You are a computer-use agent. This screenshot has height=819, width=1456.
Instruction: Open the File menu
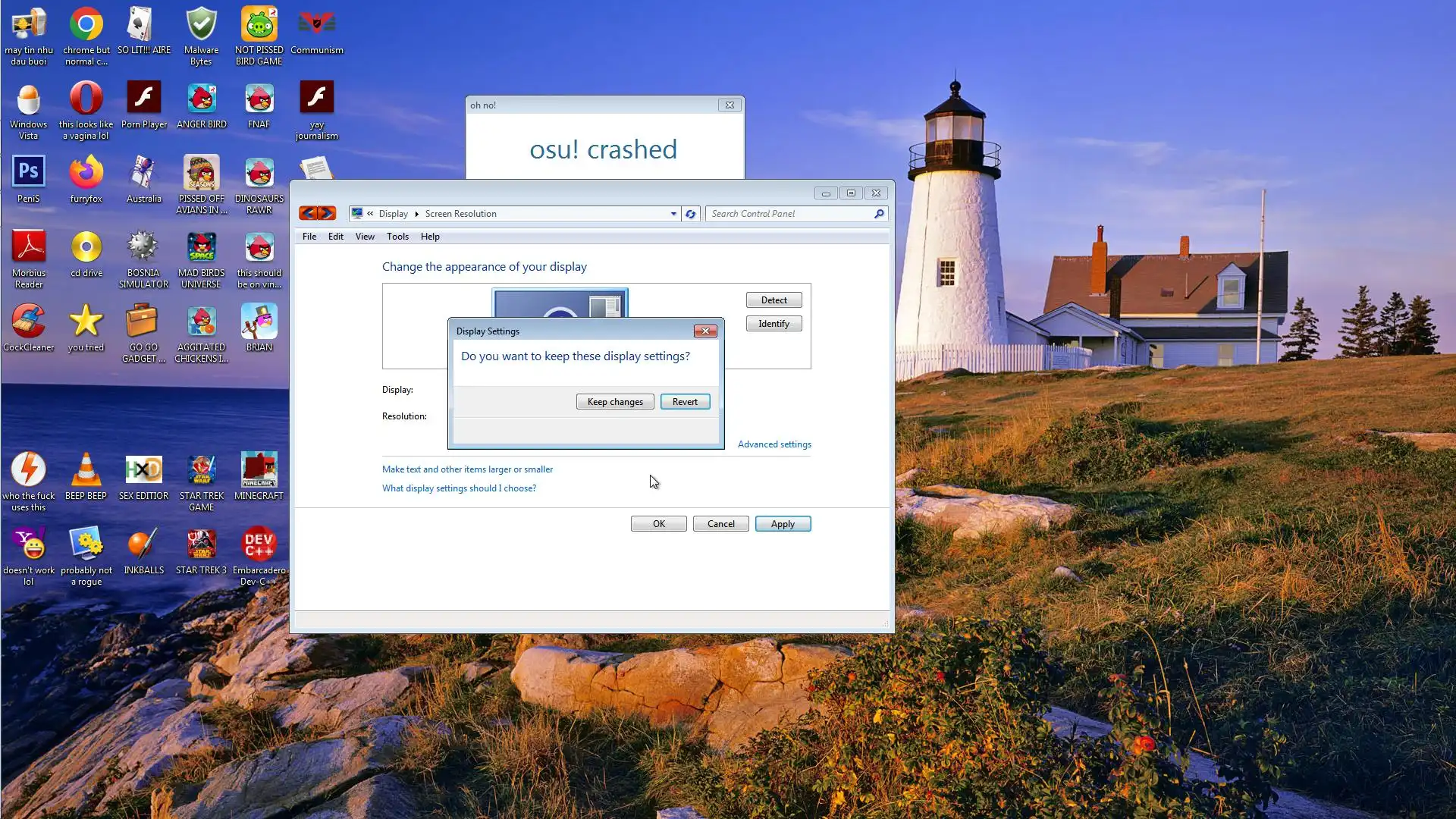click(309, 237)
